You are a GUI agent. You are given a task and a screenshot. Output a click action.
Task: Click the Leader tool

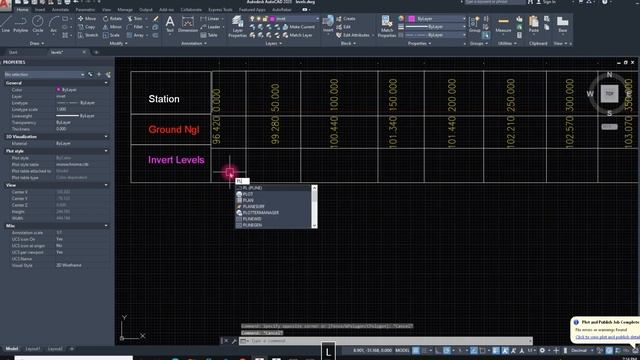(x=211, y=27)
